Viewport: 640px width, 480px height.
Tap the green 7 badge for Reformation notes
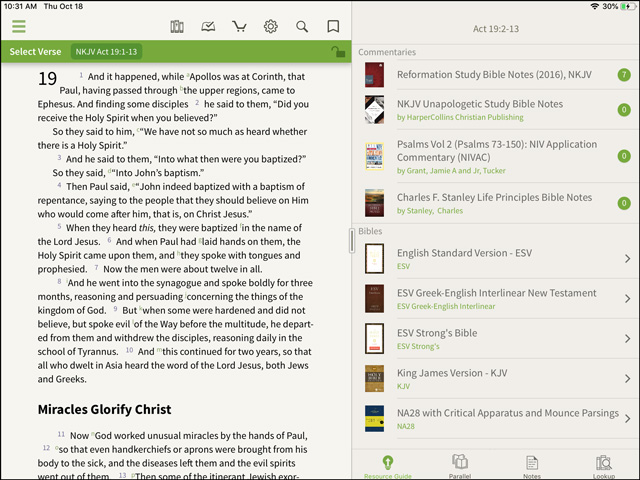point(624,75)
